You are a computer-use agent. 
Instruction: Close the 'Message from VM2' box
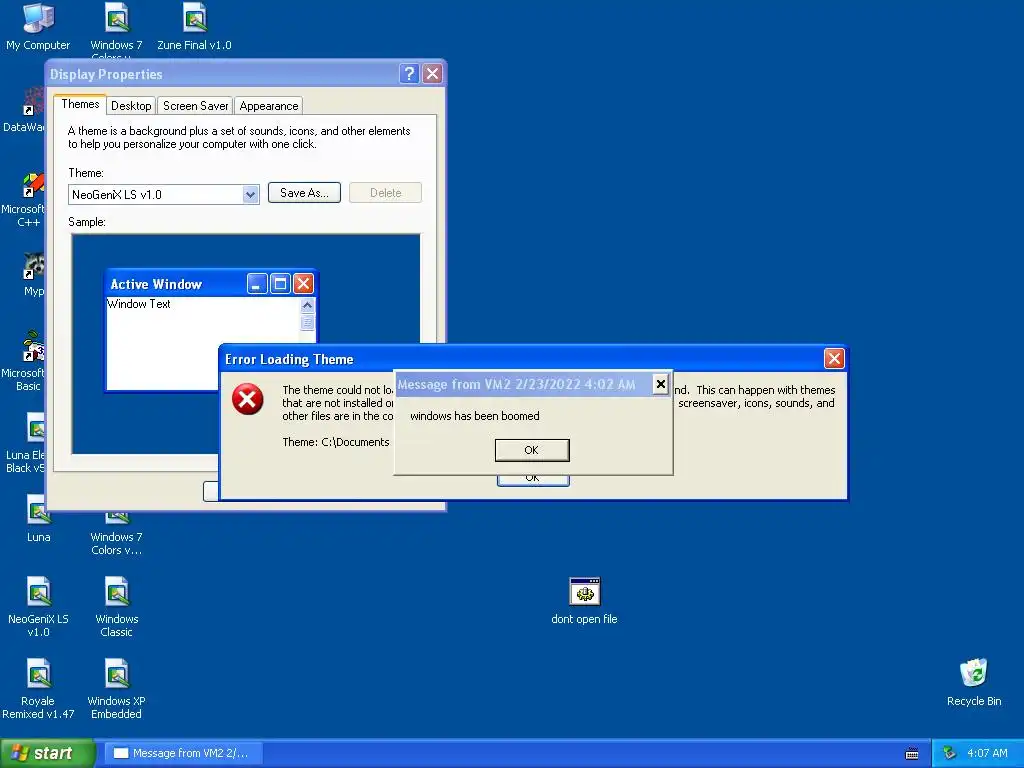[x=660, y=384]
